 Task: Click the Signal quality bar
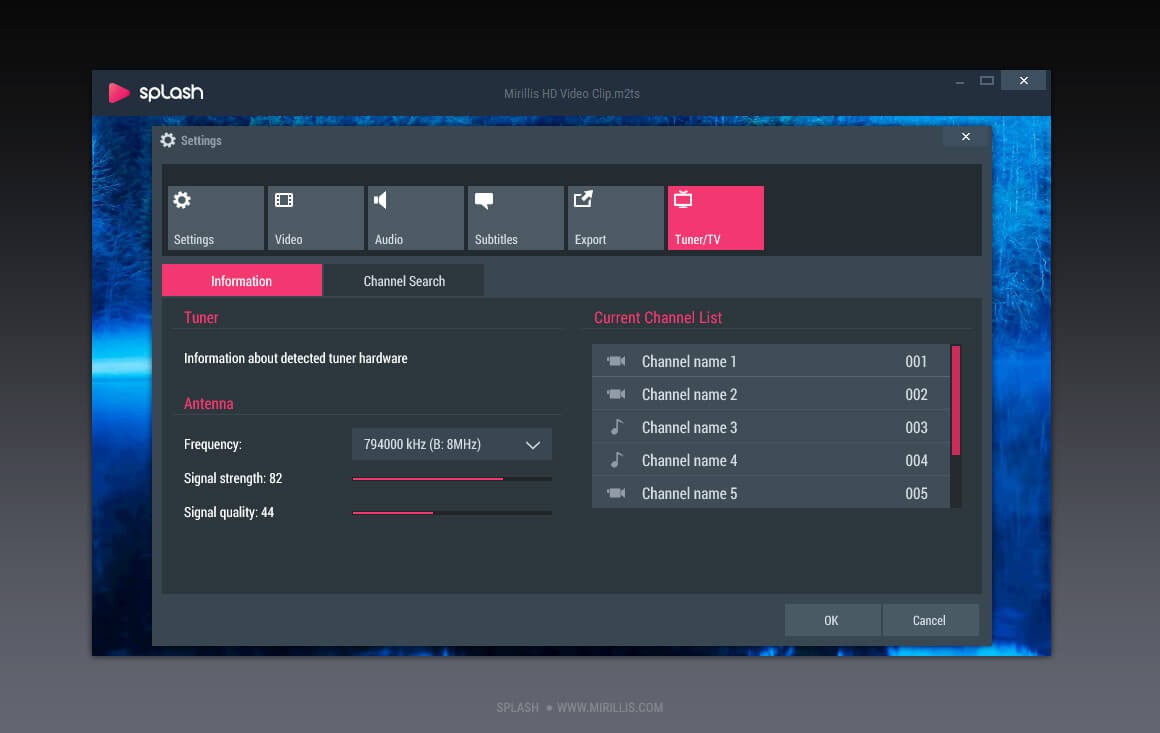point(452,513)
